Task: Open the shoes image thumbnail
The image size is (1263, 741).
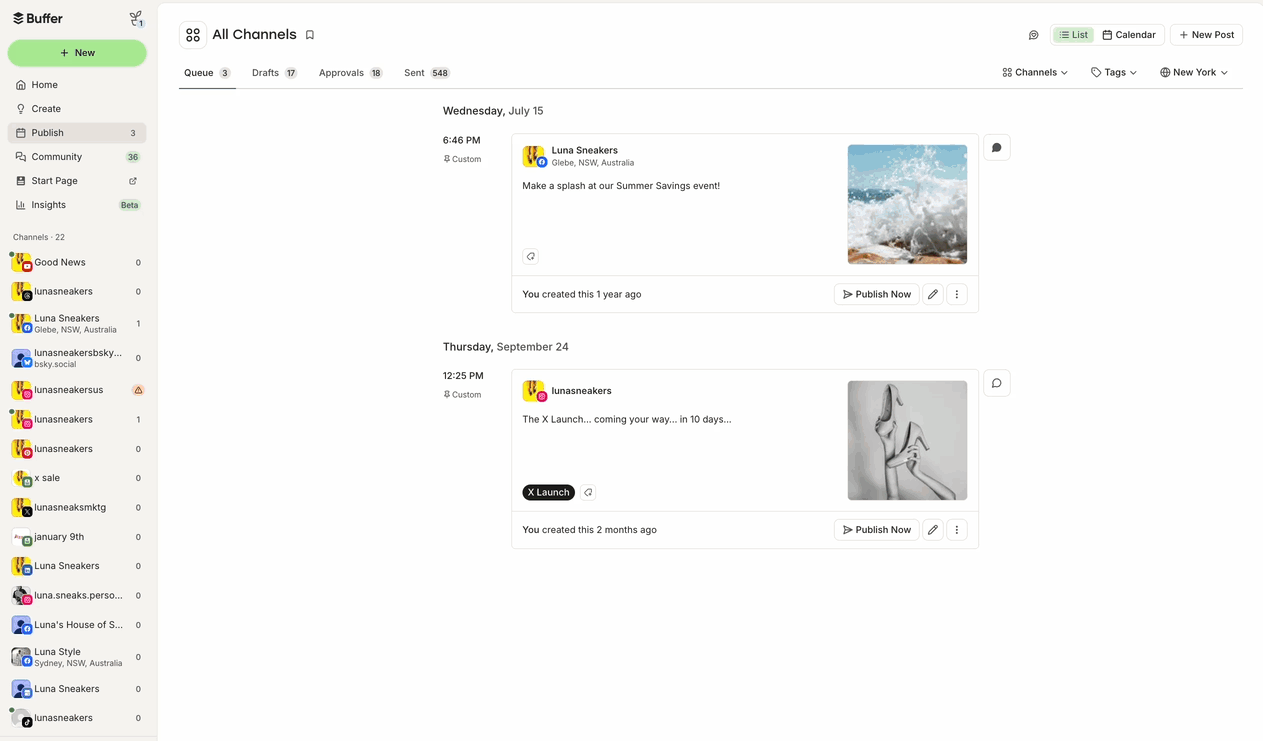Action: click(x=907, y=440)
